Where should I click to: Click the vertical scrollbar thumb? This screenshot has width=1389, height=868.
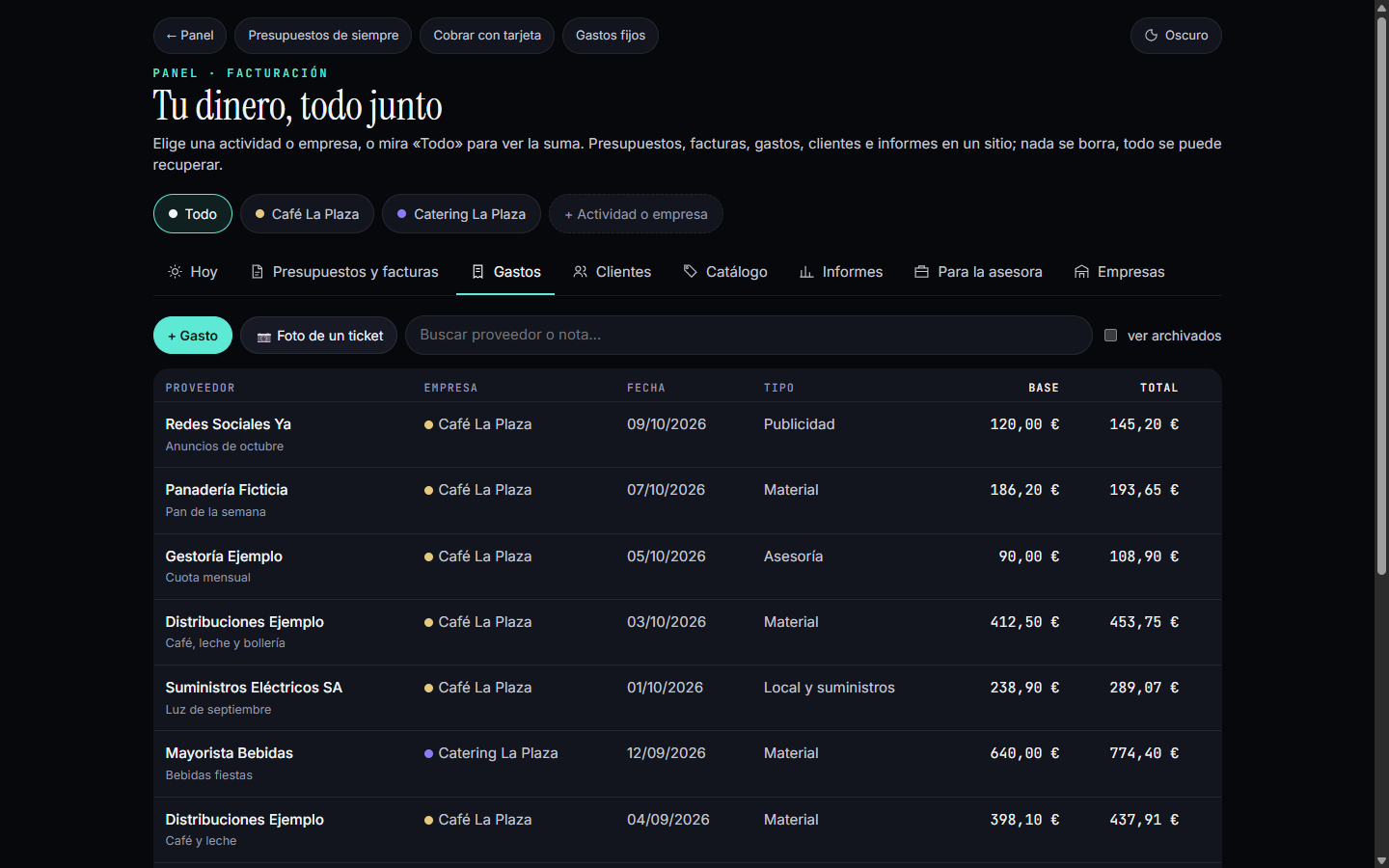pyautogui.click(x=1381, y=295)
